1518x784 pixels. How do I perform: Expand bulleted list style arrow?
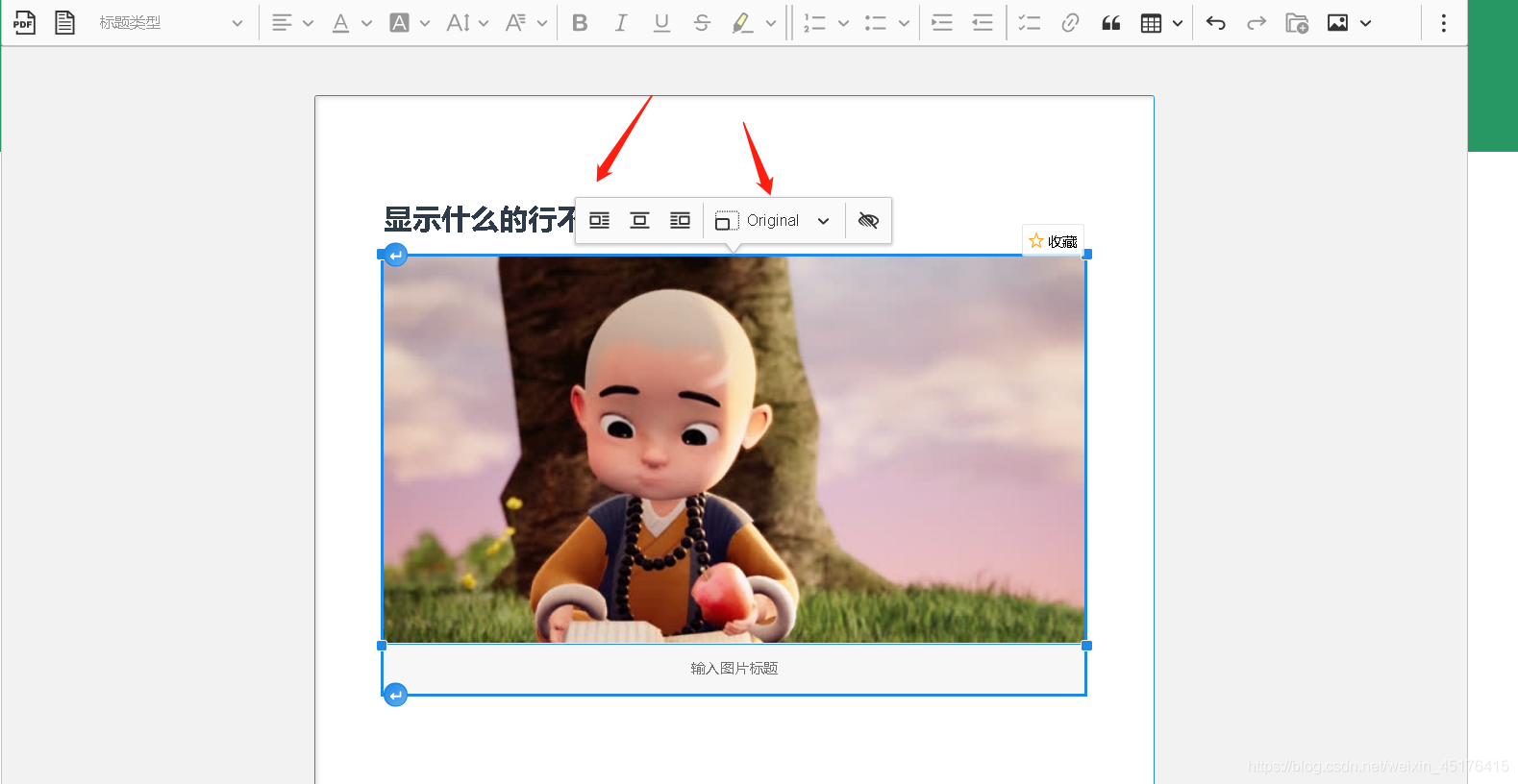click(904, 23)
